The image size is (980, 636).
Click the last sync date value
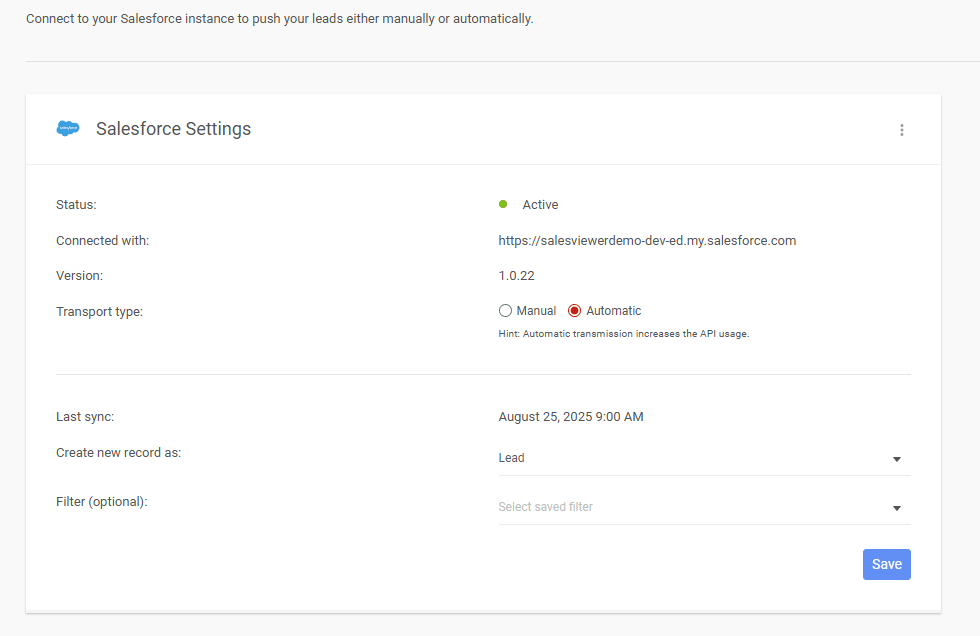[x=571, y=417]
